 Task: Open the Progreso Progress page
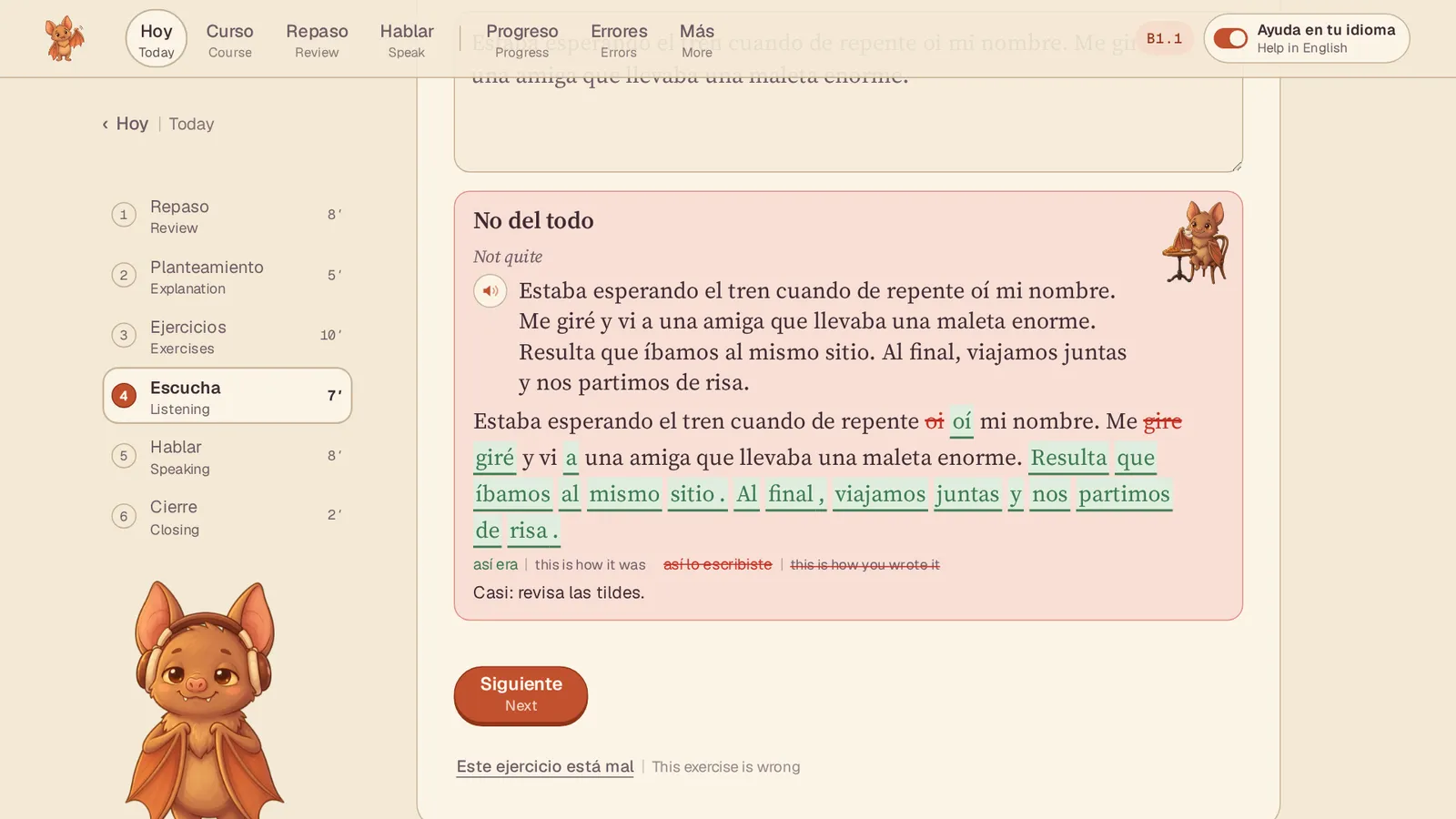[522, 40]
